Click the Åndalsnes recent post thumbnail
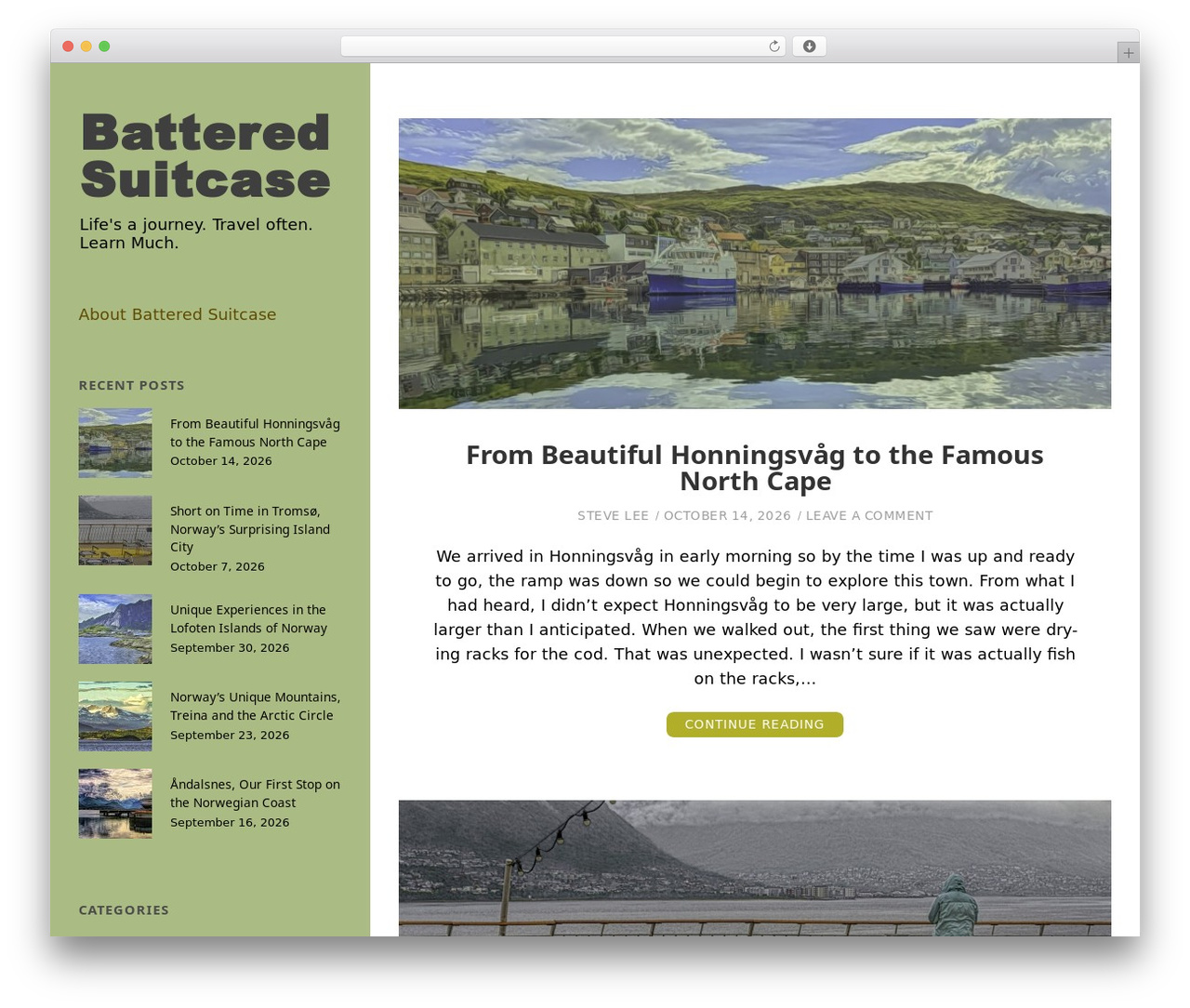This screenshot has width=1190, height=1008. [x=115, y=803]
